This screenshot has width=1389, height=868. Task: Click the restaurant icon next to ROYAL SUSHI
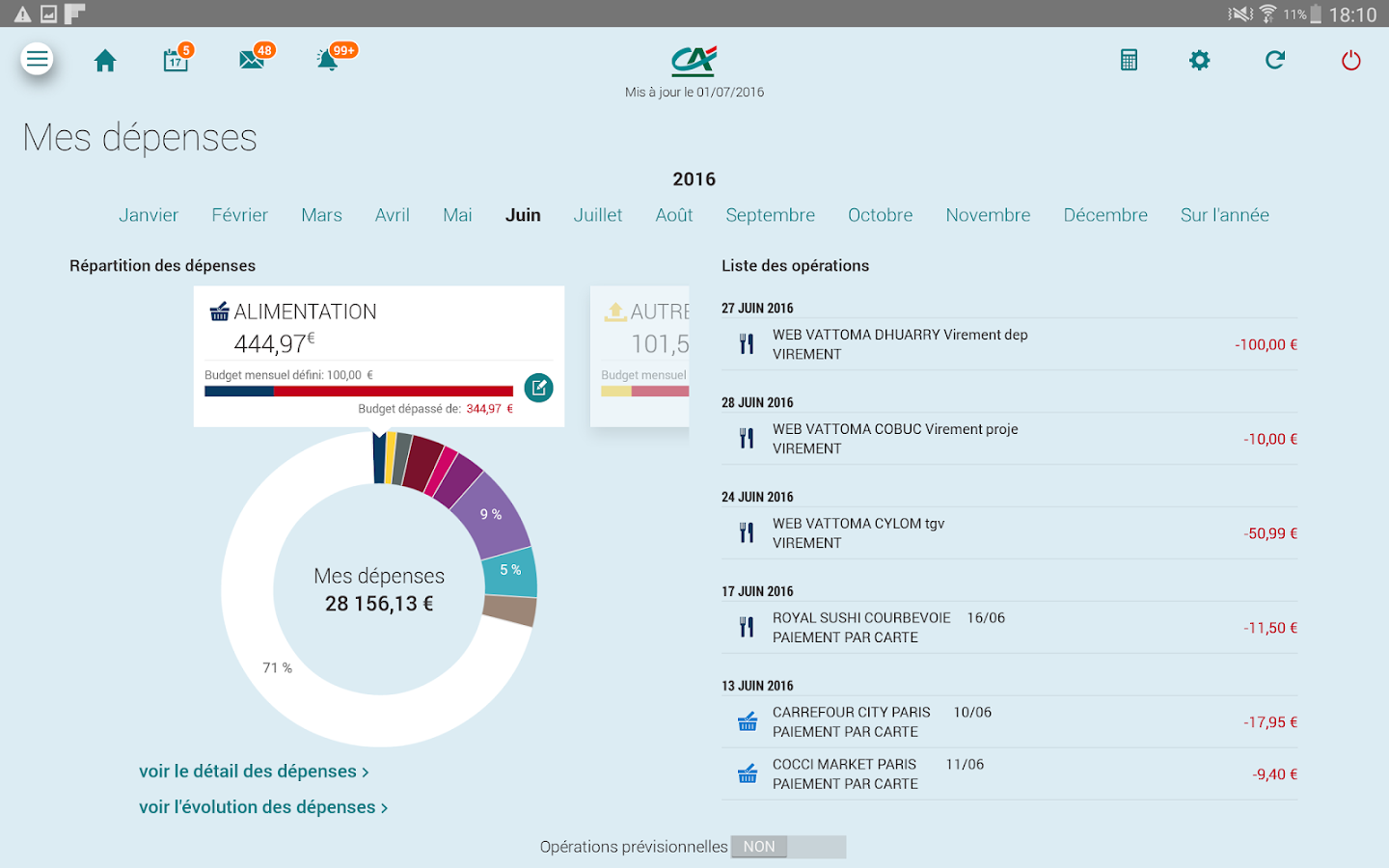[746, 626]
